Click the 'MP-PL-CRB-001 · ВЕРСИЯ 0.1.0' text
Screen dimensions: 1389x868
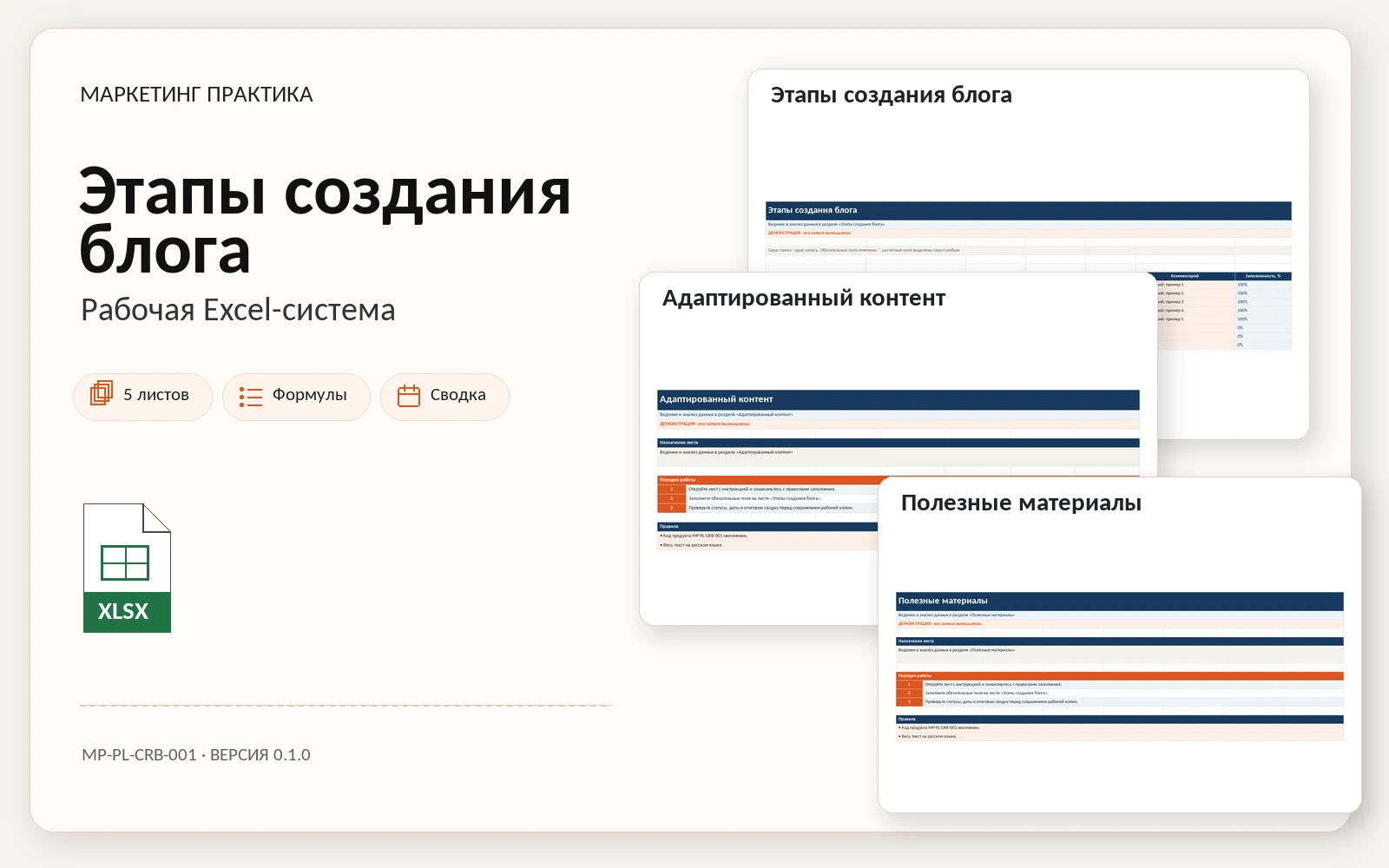click(x=196, y=755)
